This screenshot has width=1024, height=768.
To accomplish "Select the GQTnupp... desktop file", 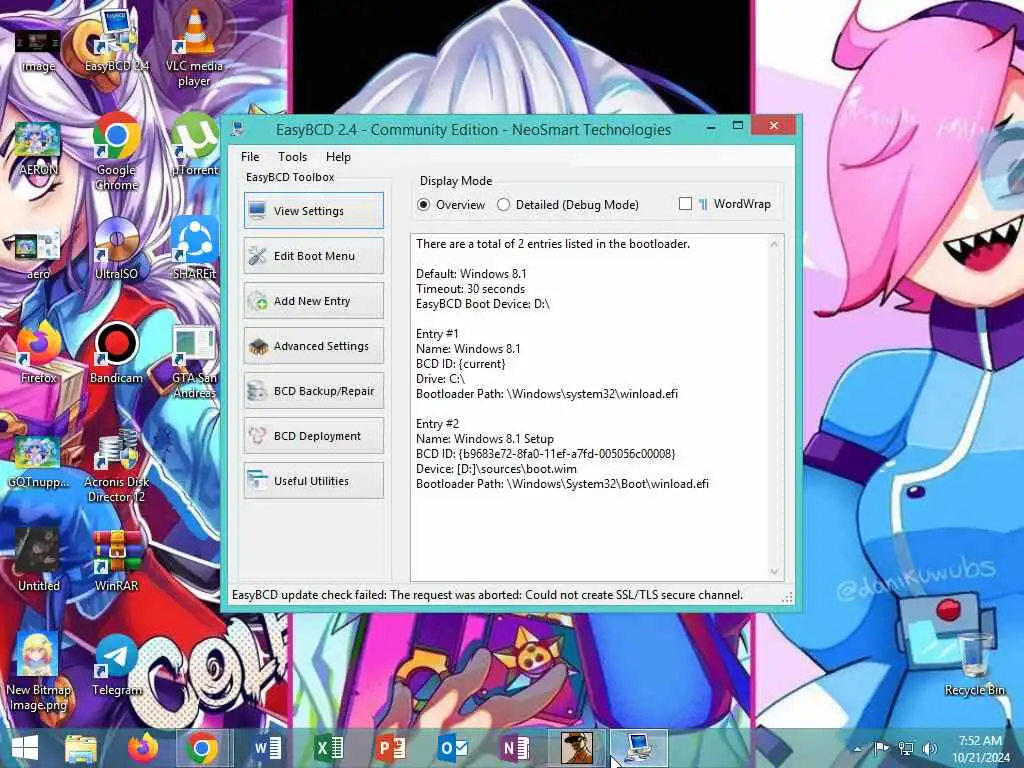I will tap(38, 462).
